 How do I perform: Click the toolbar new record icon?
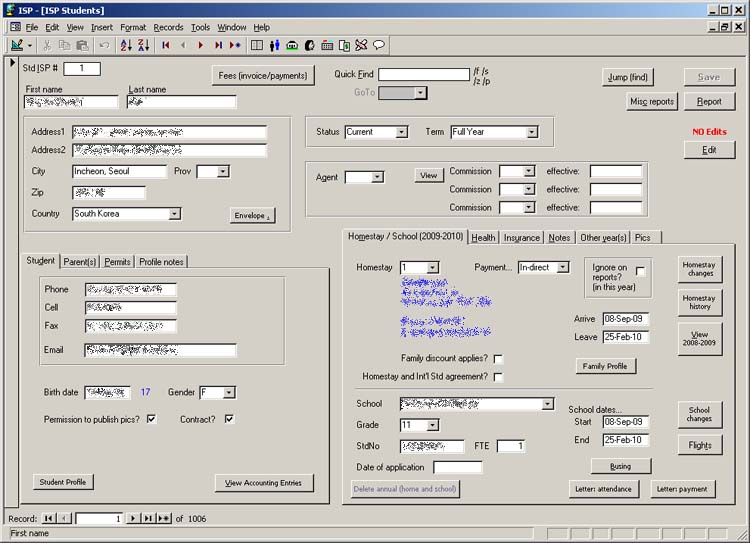pos(235,45)
